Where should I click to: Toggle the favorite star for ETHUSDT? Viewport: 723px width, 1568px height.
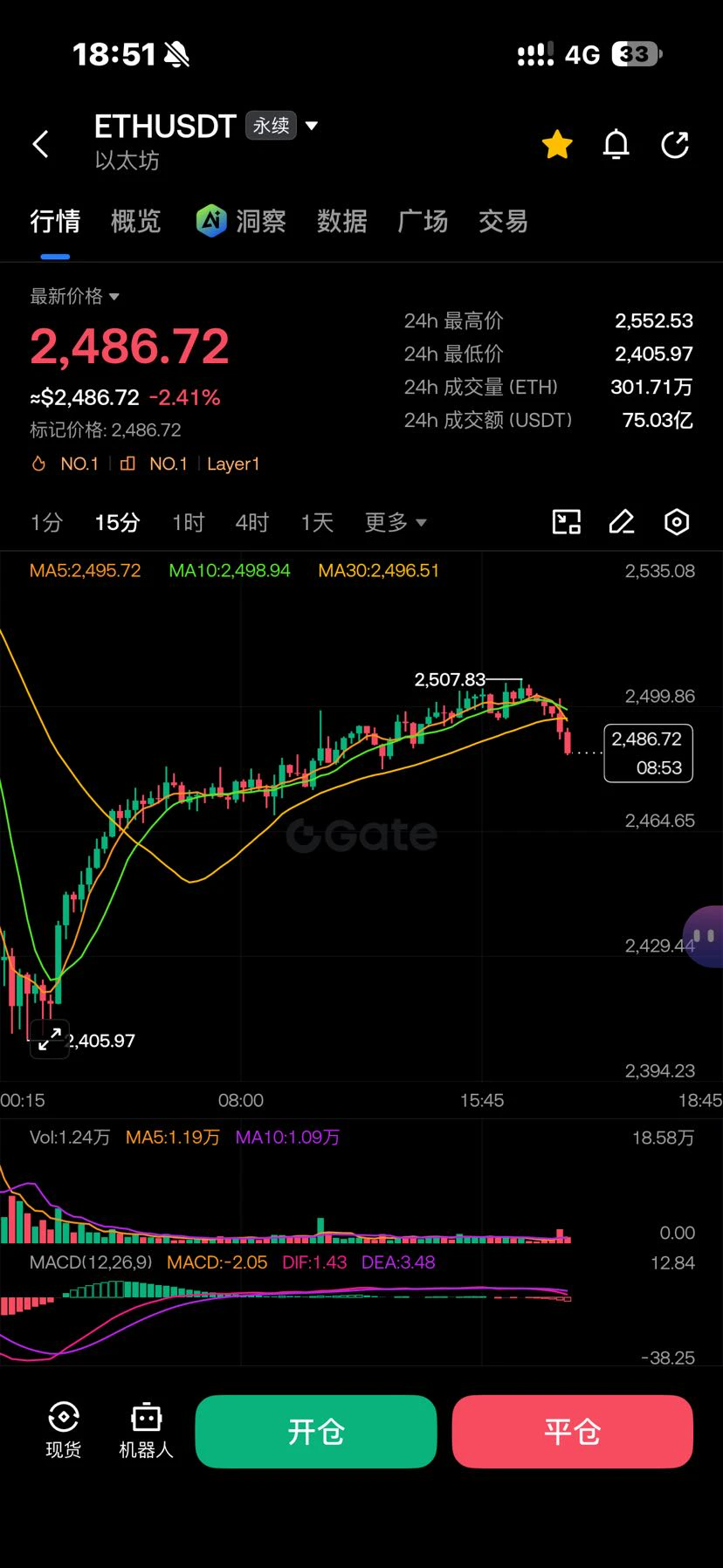[x=557, y=144]
